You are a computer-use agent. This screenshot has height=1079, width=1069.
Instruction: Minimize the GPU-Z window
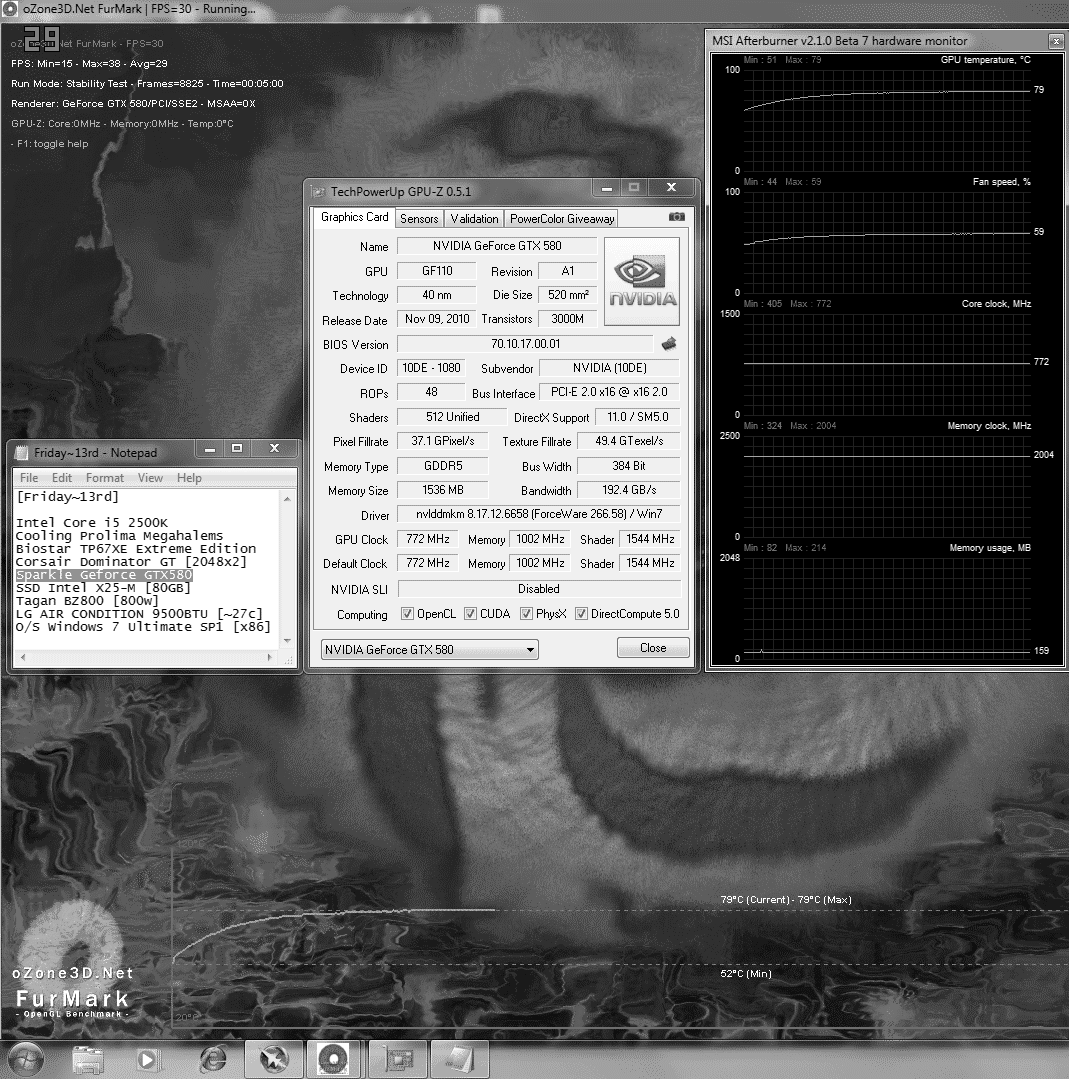click(x=607, y=187)
